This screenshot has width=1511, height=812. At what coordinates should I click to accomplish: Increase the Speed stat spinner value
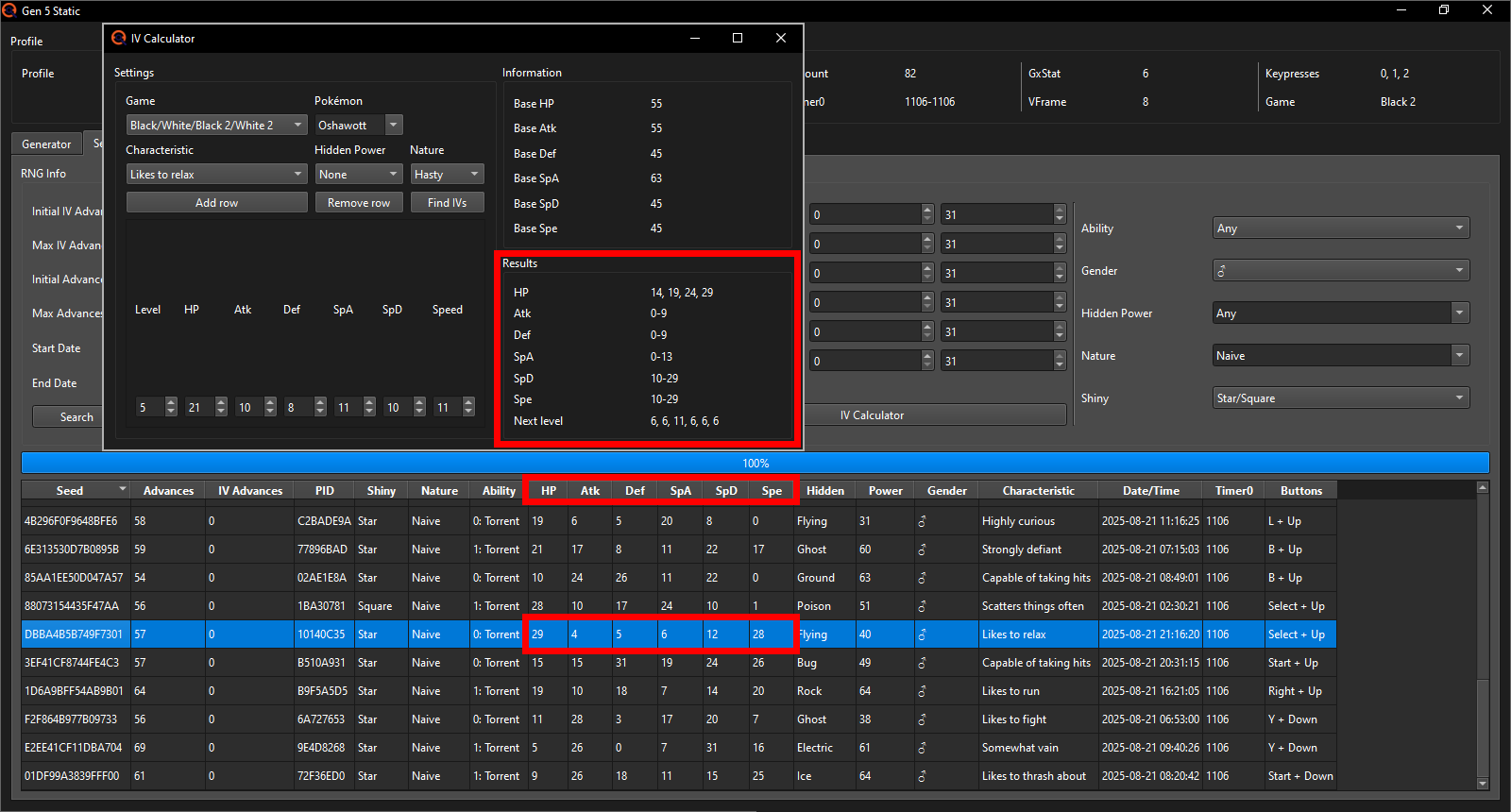click(468, 402)
